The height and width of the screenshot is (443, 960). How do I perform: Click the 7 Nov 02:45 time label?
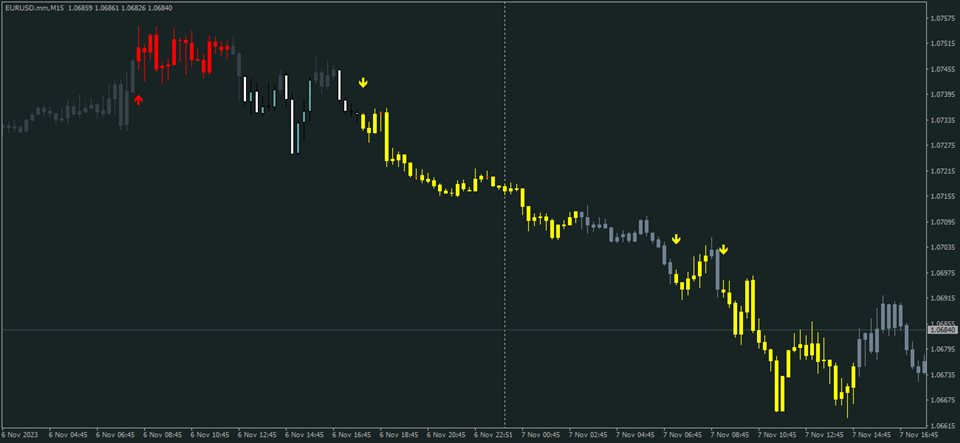click(x=588, y=435)
